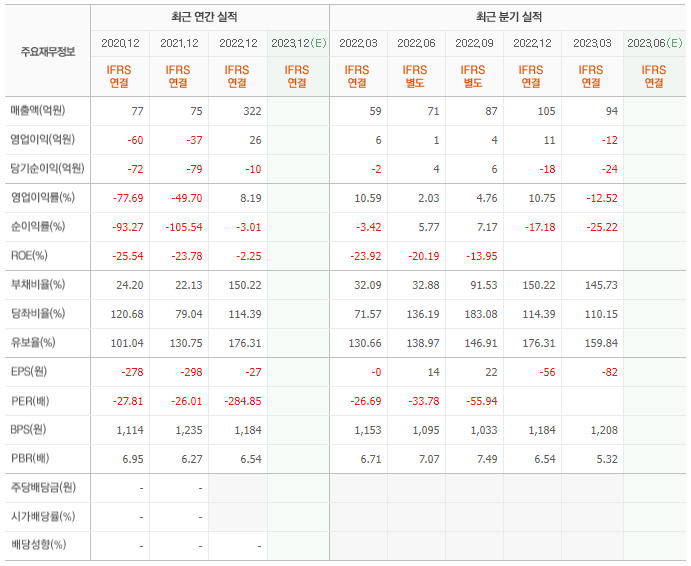Image resolution: width=691 pixels, height=566 pixels.
Task: Click the BPS(원) row label
Action: [x=28, y=429]
